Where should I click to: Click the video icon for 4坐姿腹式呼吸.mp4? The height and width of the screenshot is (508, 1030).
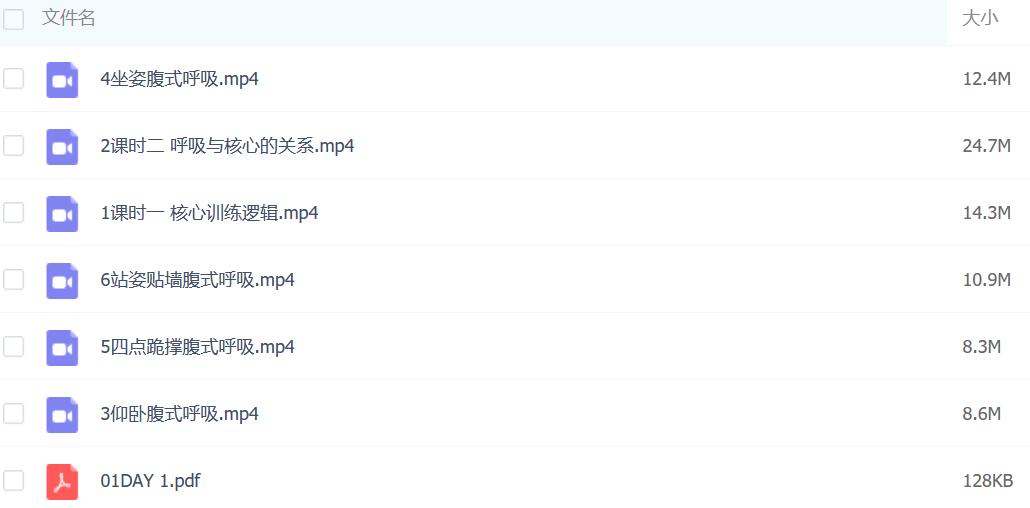click(62, 80)
